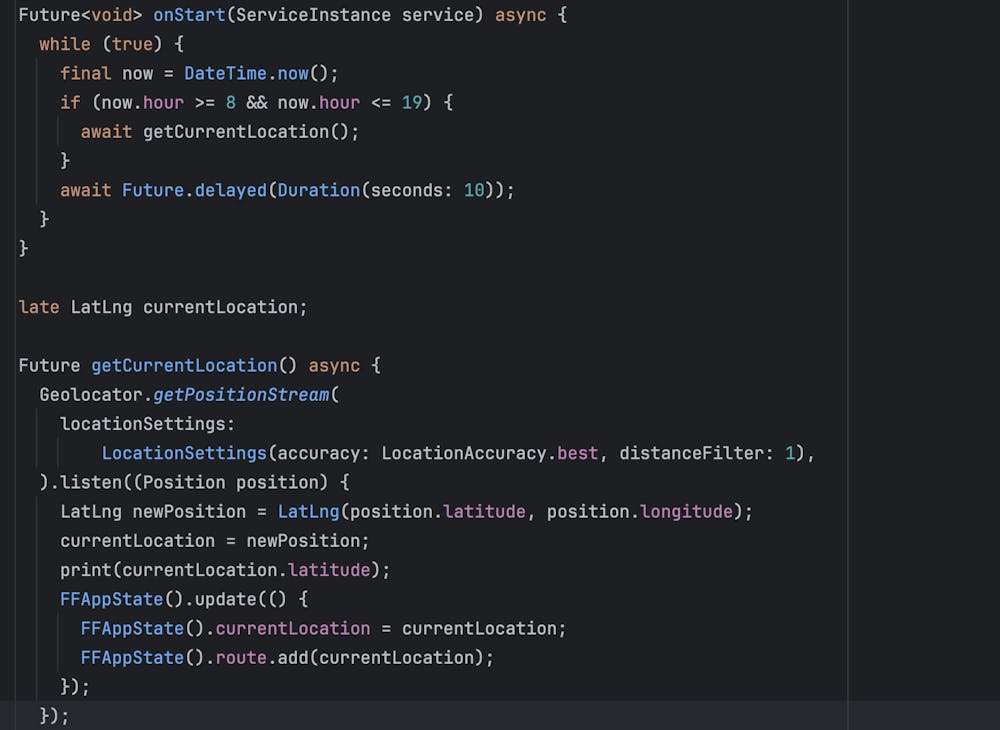Click '.listen((Position position)' line
This screenshot has width=1000, height=730.
pyautogui.click(x=195, y=483)
